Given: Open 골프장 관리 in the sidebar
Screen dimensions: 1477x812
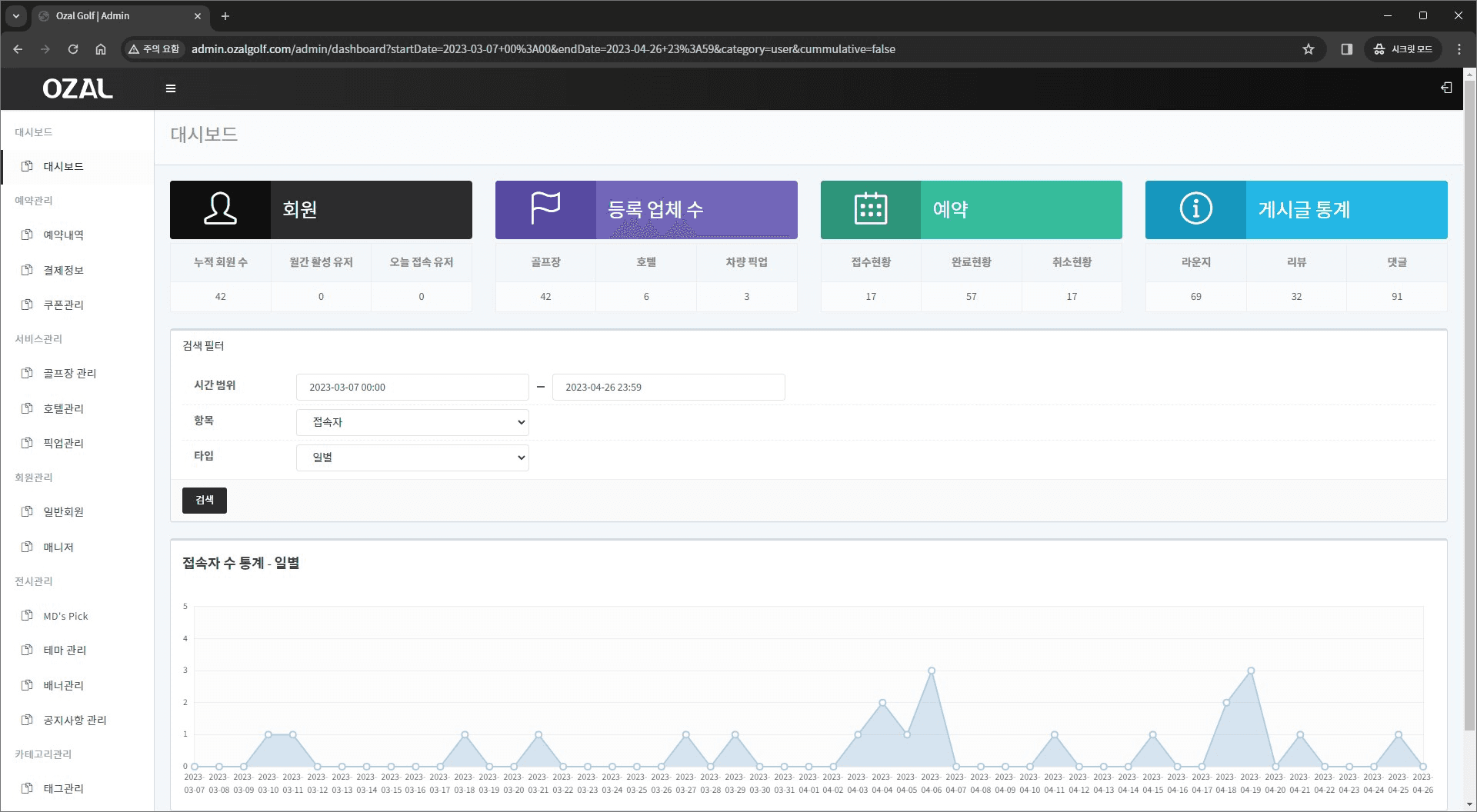Looking at the screenshot, I should click(x=69, y=373).
